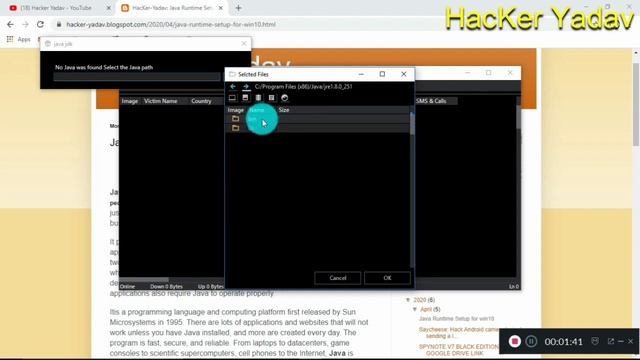
Task: Click the Image column header in Selected Files
Action: 236,110
